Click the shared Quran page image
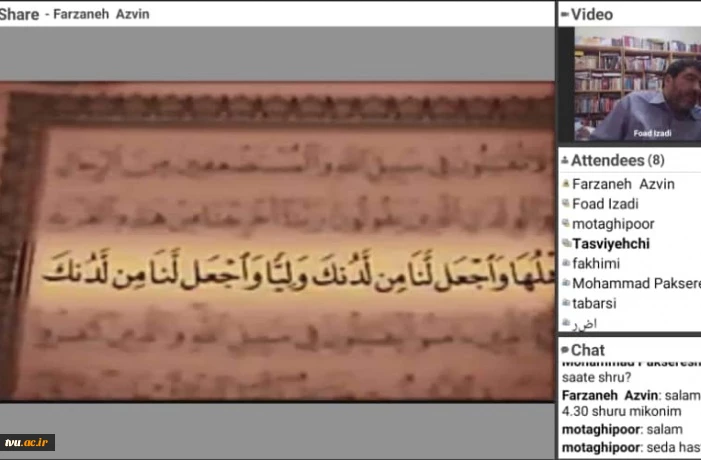 pyautogui.click(x=277, y=240)
